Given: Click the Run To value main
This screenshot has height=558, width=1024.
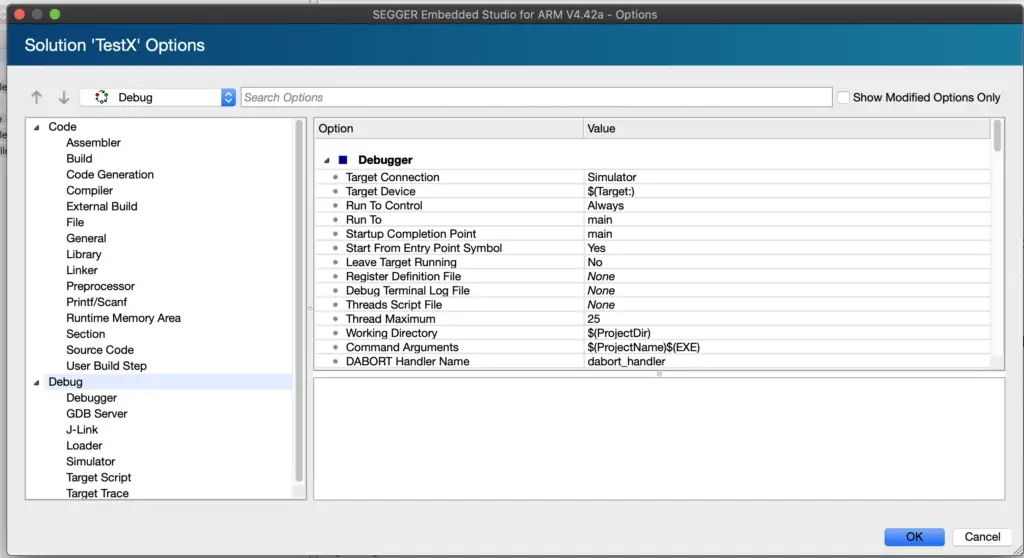Looking at the screenshot, I should 600,220.
